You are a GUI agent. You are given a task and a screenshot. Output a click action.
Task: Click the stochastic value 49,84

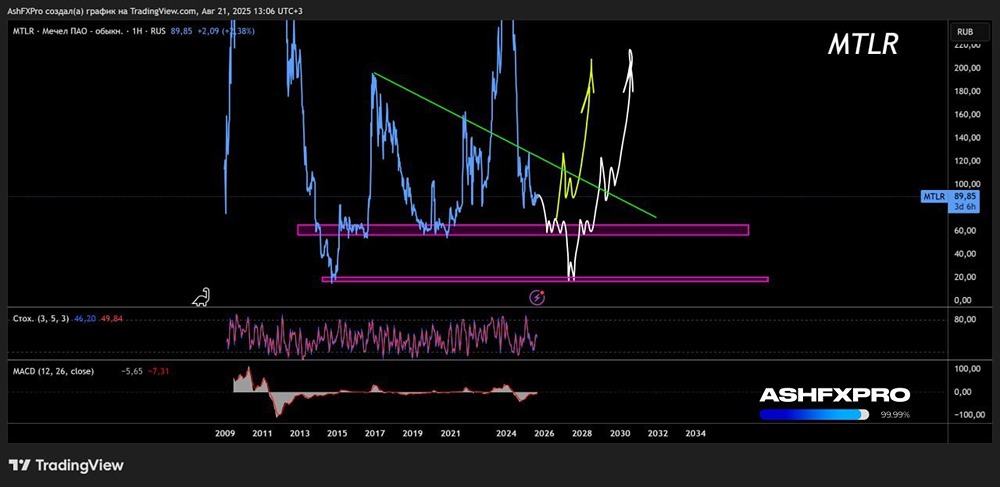click(110, 317)
